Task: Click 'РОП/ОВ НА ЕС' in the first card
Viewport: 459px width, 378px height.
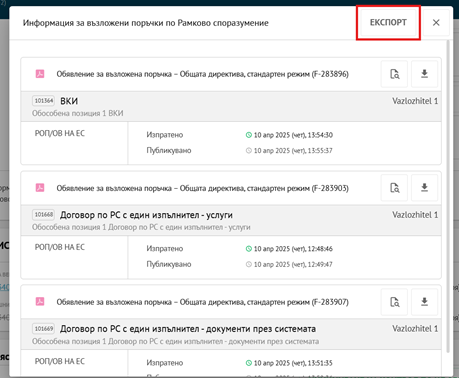Action: coord(60,133)
